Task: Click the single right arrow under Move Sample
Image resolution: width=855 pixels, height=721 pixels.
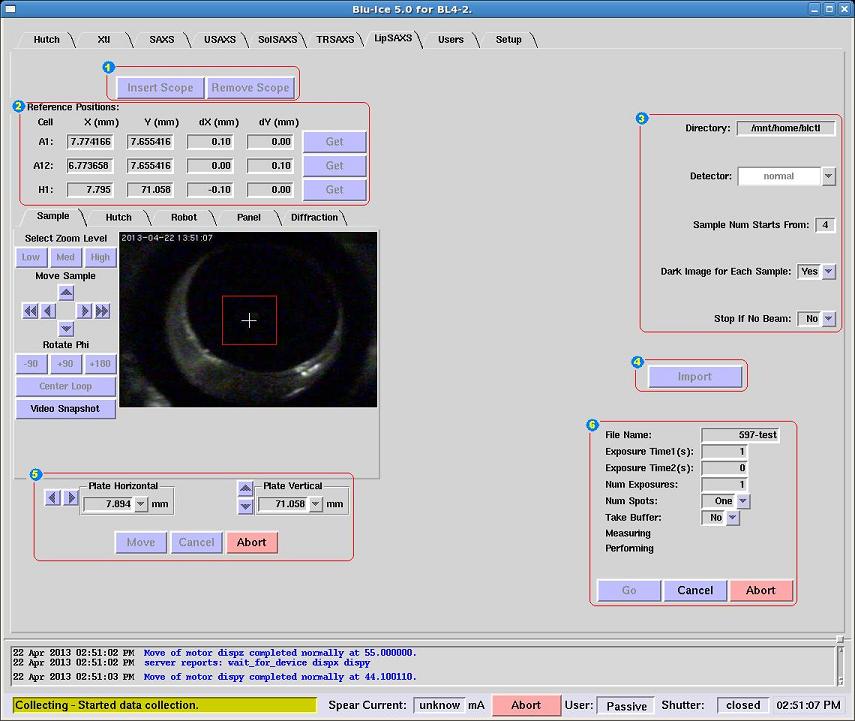Action: 84,311
